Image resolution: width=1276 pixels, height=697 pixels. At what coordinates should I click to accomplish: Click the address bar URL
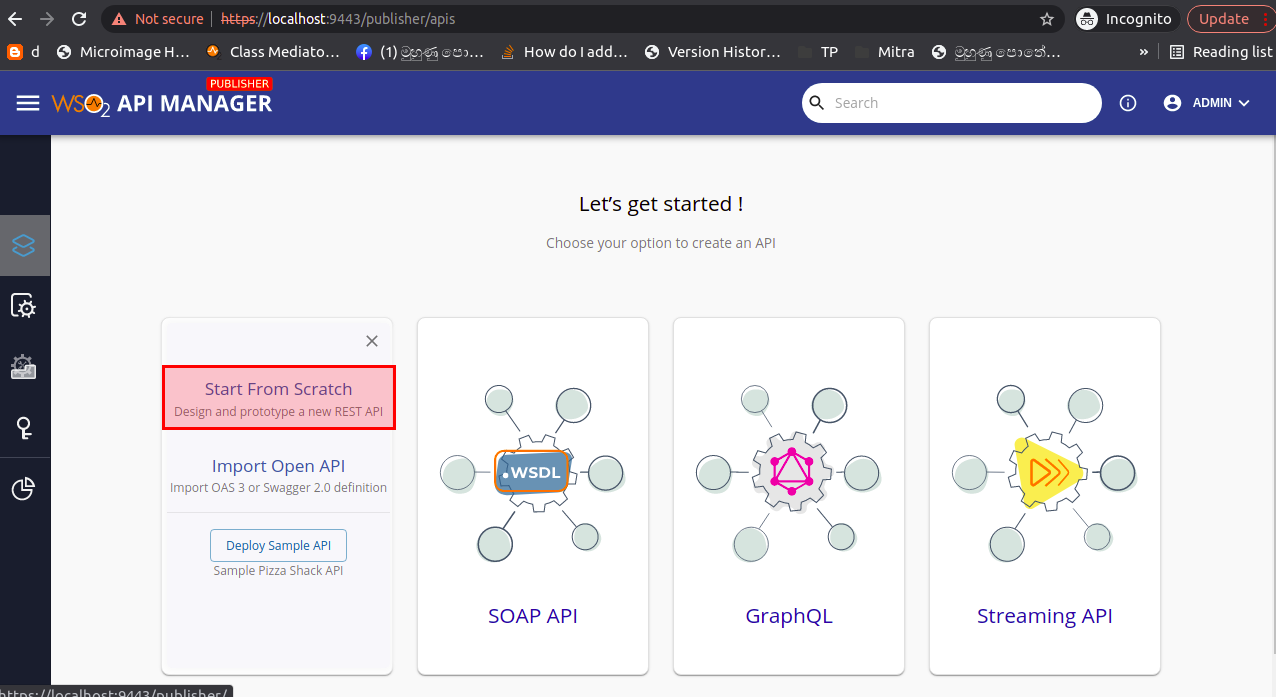339,19
